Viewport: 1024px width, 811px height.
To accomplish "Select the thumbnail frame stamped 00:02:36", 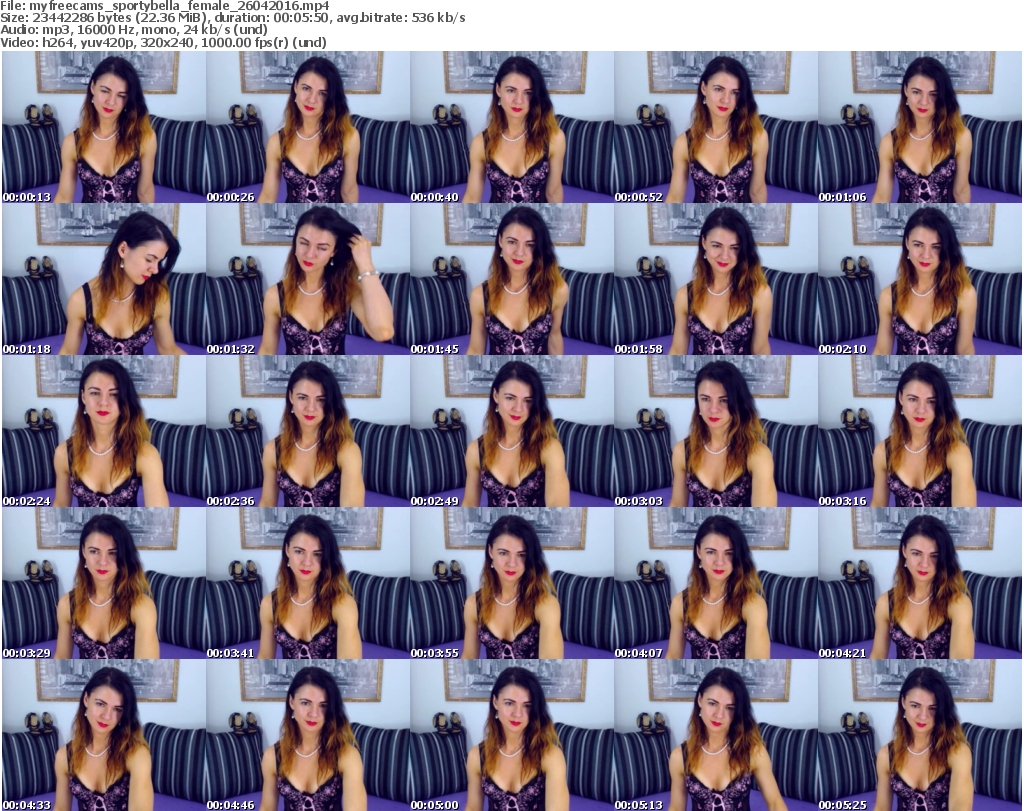I will coord(308,431).
